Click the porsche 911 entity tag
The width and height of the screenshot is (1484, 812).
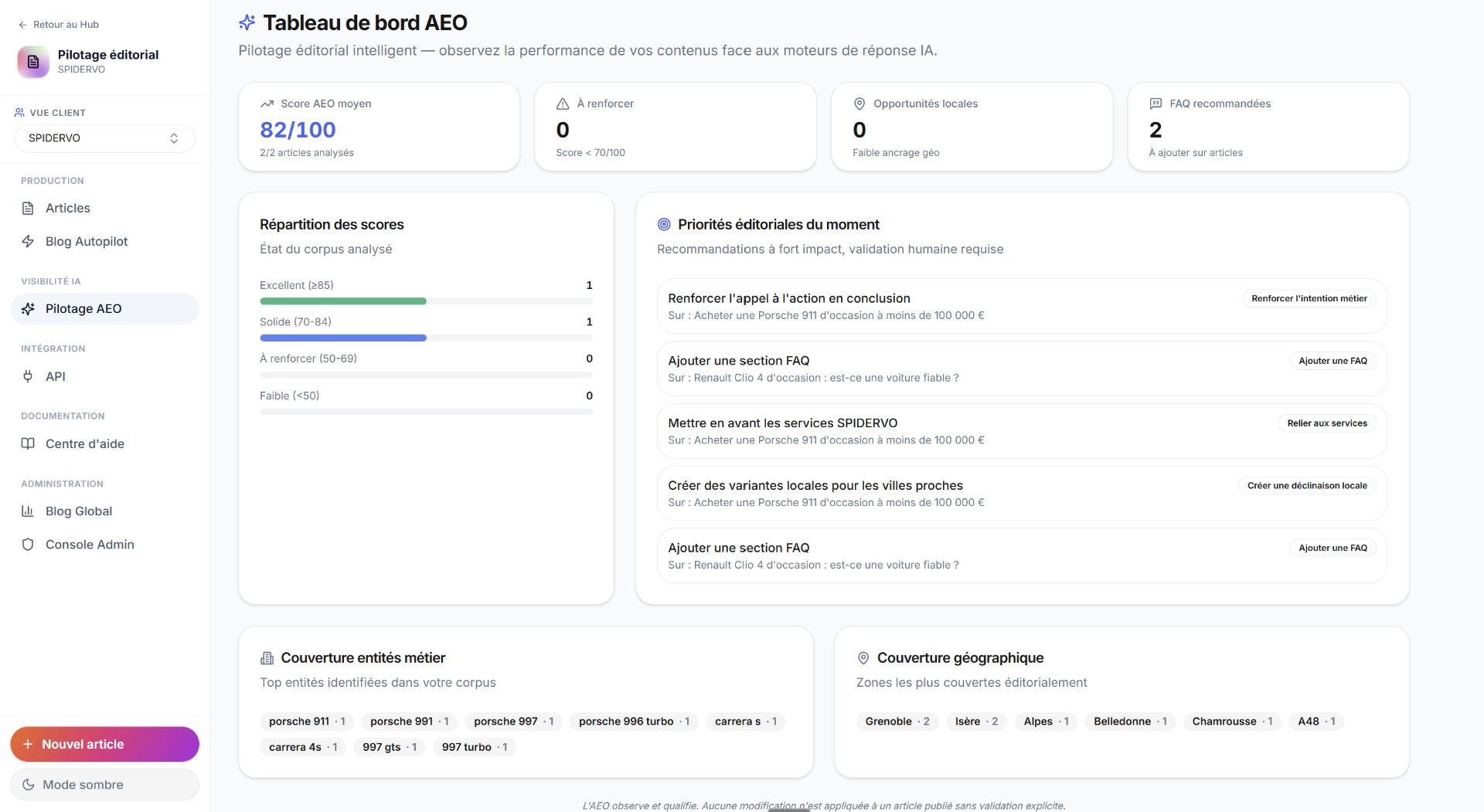point(307,722)
